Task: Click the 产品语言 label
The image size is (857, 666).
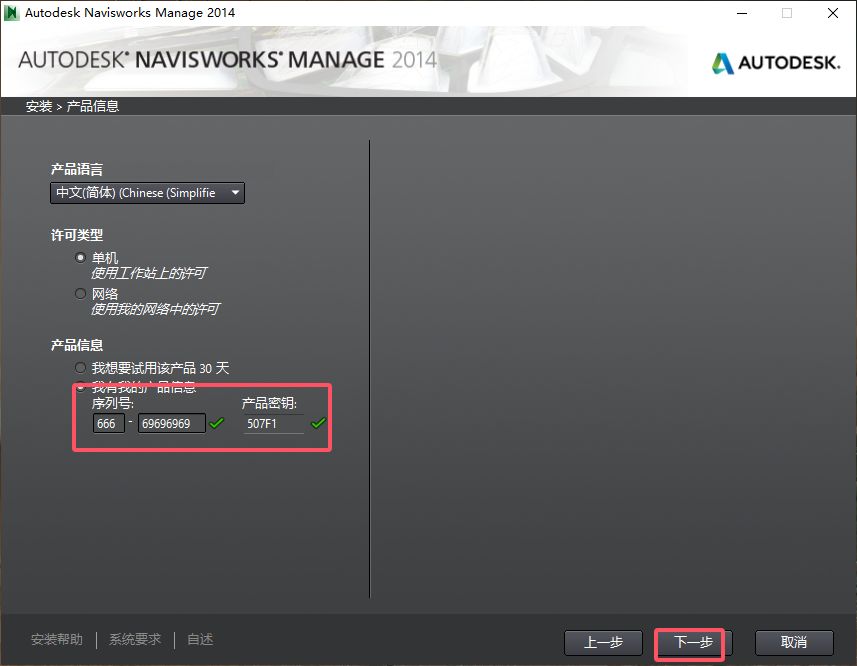Action: tap(77, 169)
